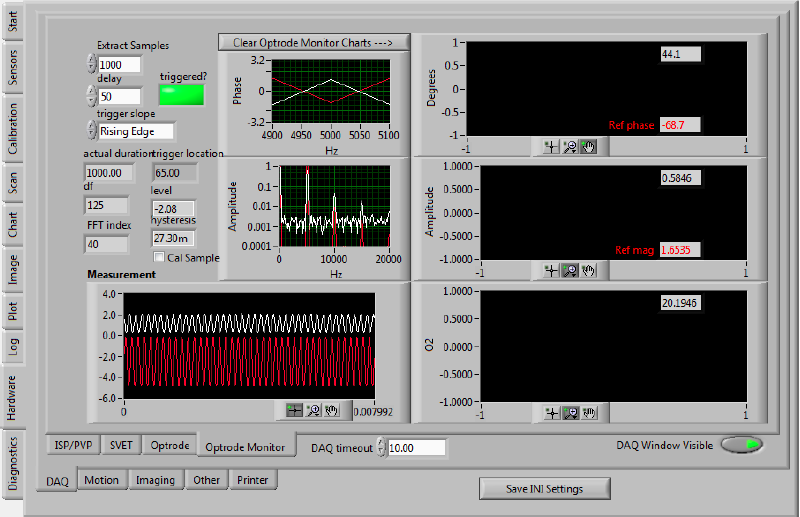This screenshot has height=517, width=800.
Task: Click the Ref mag 1.6535 value
Action: (x=680, y=250)
